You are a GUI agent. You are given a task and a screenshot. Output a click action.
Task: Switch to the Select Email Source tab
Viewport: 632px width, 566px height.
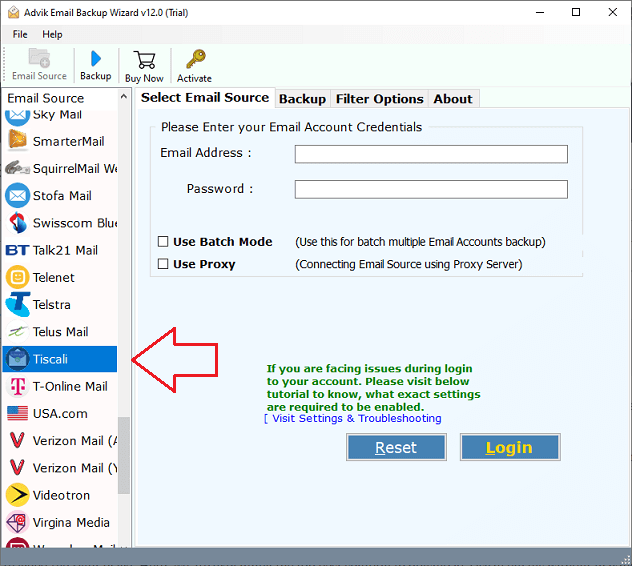pyautogui.click(x=205, y=98)
